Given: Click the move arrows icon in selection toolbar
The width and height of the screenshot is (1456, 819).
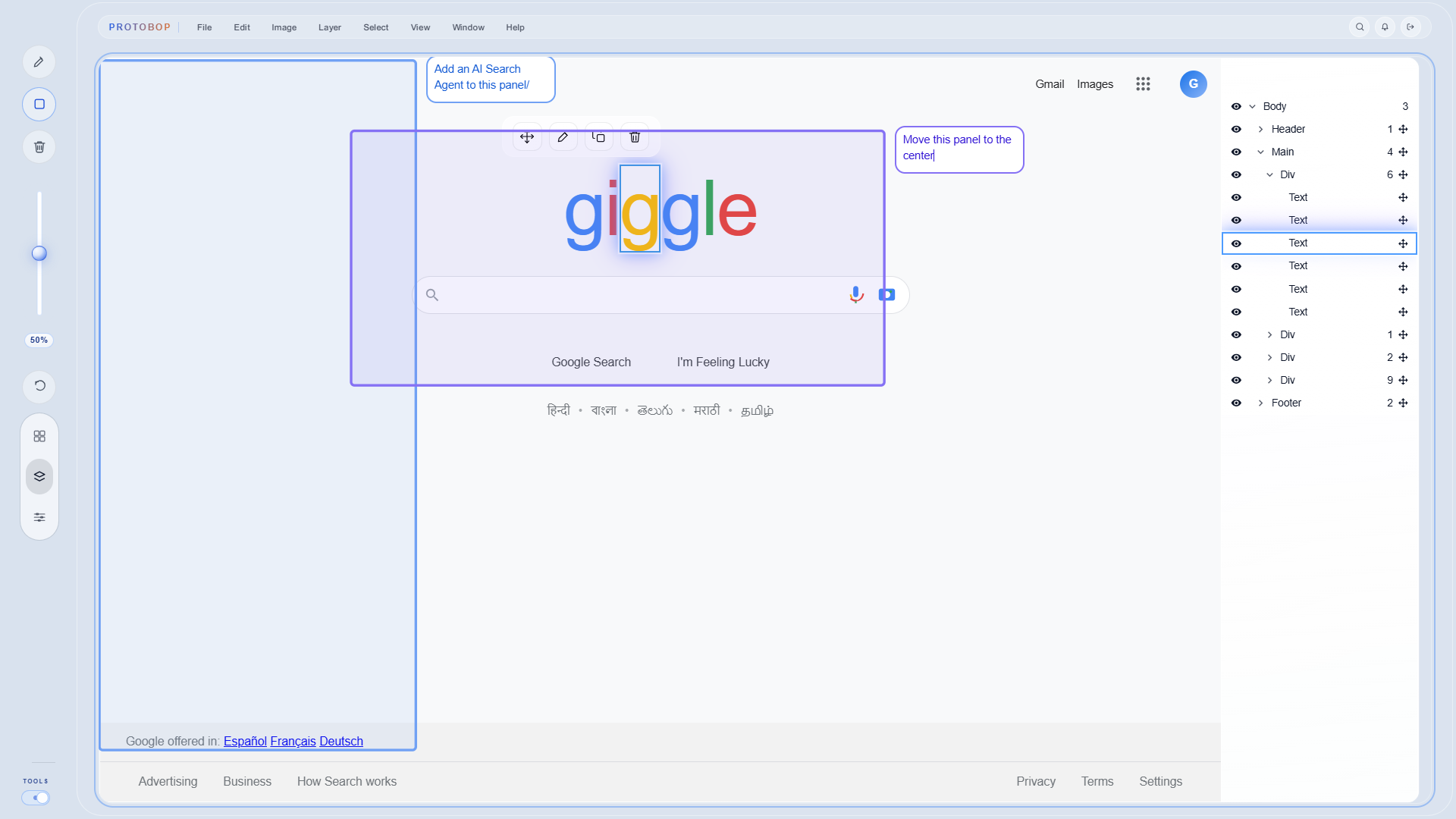Looking at the screenshot, I should click(527, 137).
